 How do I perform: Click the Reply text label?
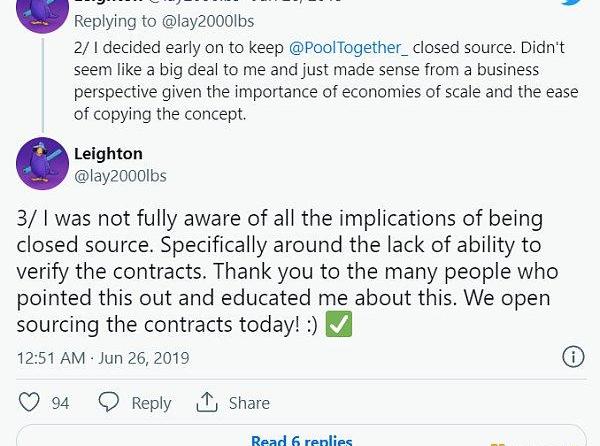coord(151,402)
